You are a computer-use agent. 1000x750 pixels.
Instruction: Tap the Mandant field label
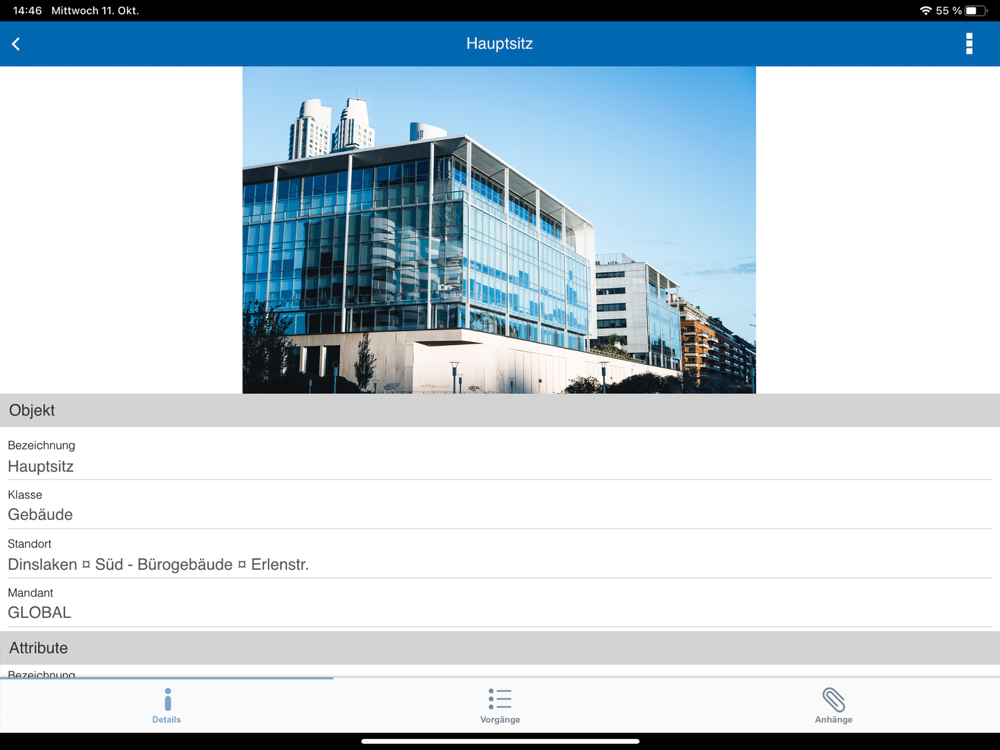click(30, 593)
